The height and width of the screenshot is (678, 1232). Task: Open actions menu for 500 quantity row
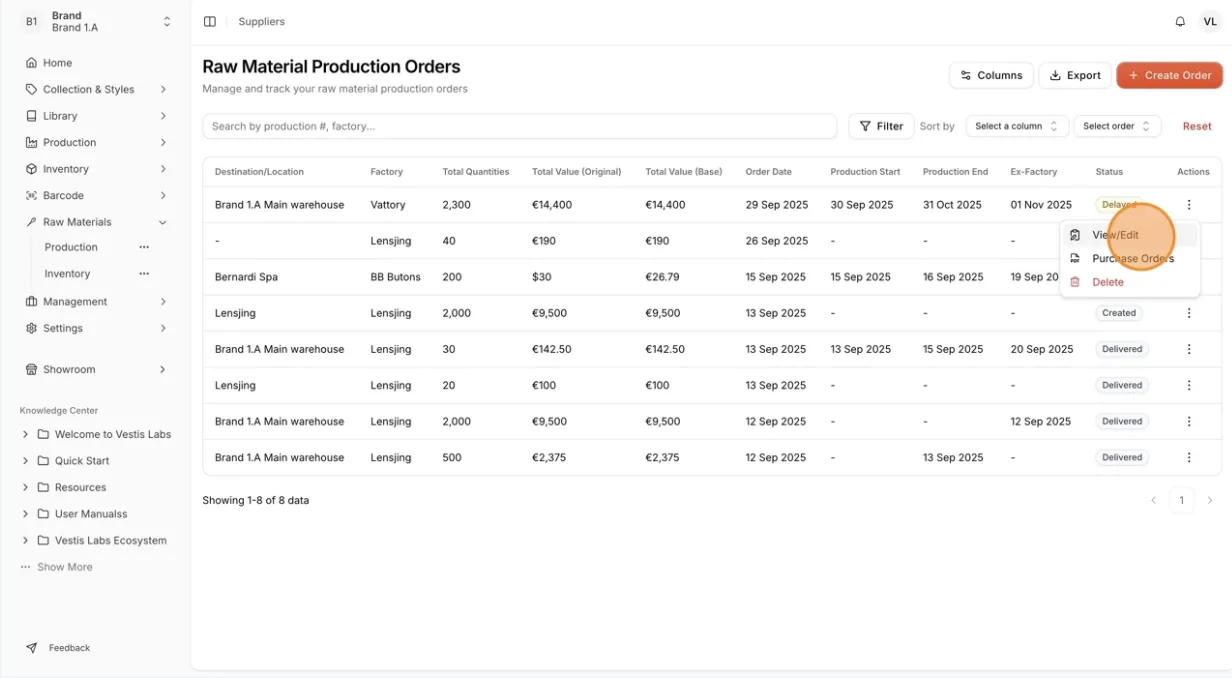[1189, 457]
